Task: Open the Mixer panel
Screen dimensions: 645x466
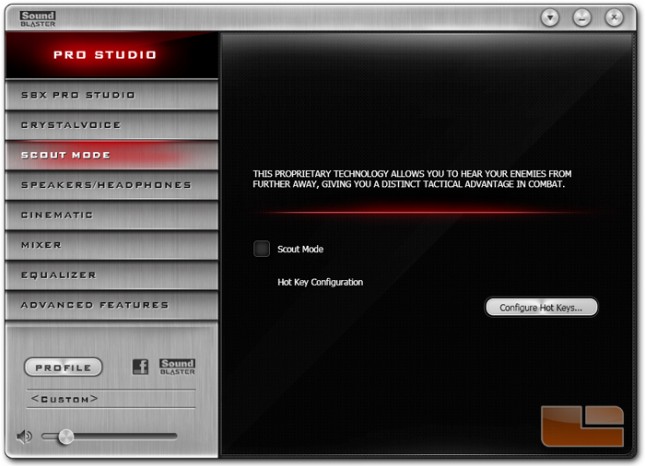Action: point(111,245)
